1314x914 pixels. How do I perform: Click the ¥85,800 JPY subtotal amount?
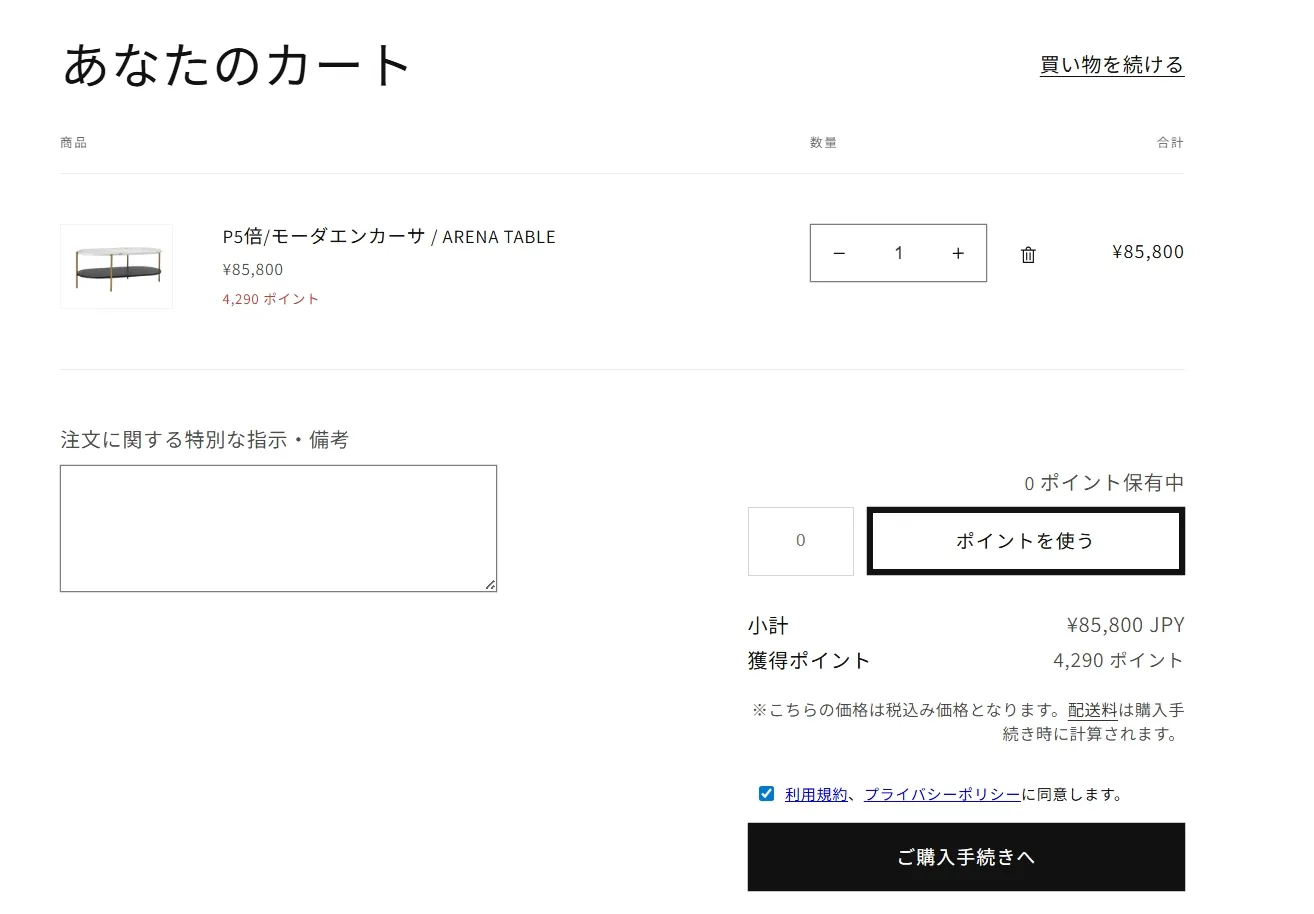pos(1125,626)
